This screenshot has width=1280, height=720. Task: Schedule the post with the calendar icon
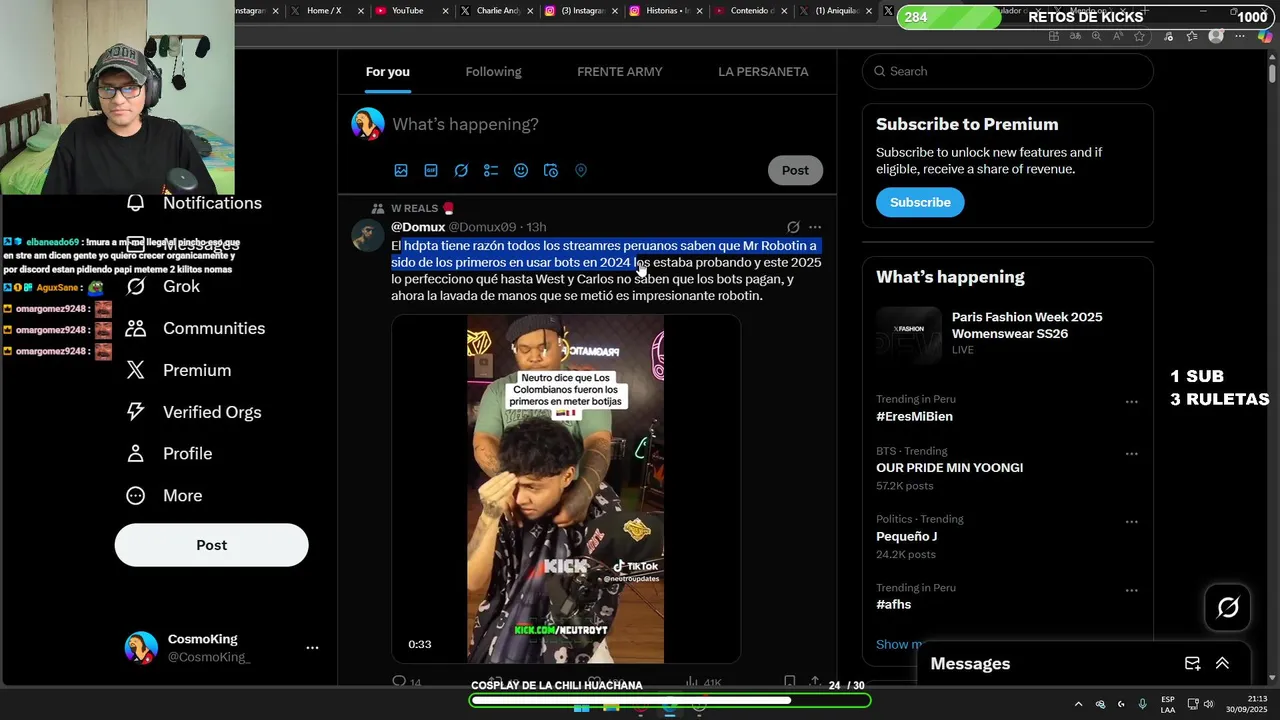(x=551, y=170)
